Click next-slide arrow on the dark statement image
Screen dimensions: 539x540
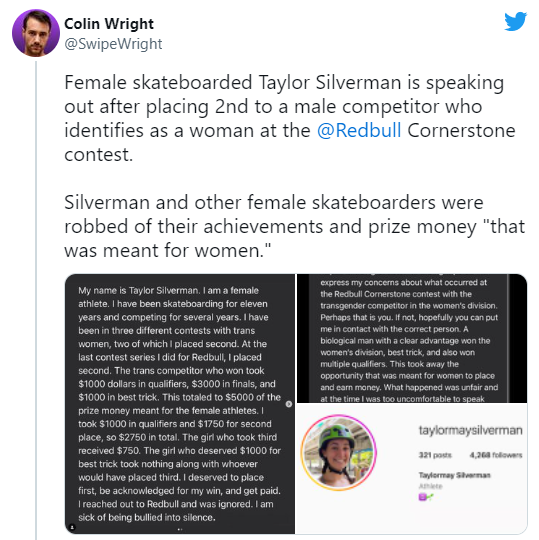[289, 404]
